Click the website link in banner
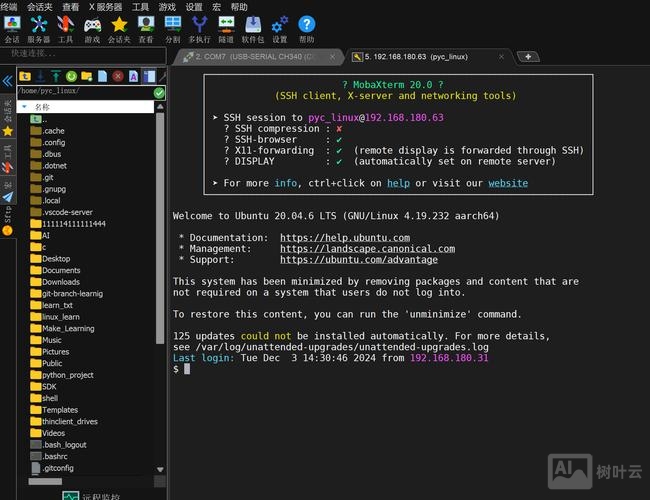650x500 pixels. (508, 183)
